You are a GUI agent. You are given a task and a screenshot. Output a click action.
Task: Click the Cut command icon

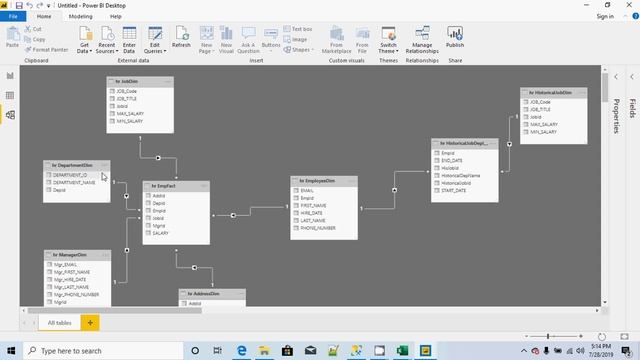(28, 29)
